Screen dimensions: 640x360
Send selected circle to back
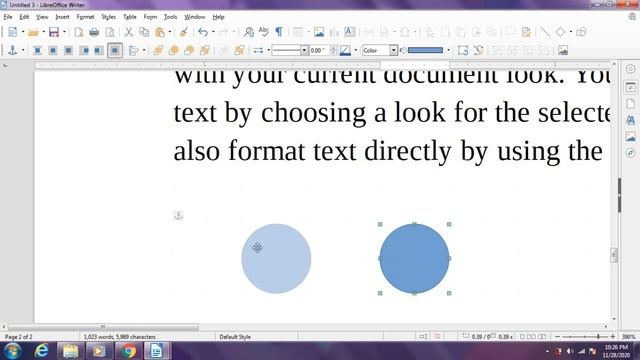point(204,50)
